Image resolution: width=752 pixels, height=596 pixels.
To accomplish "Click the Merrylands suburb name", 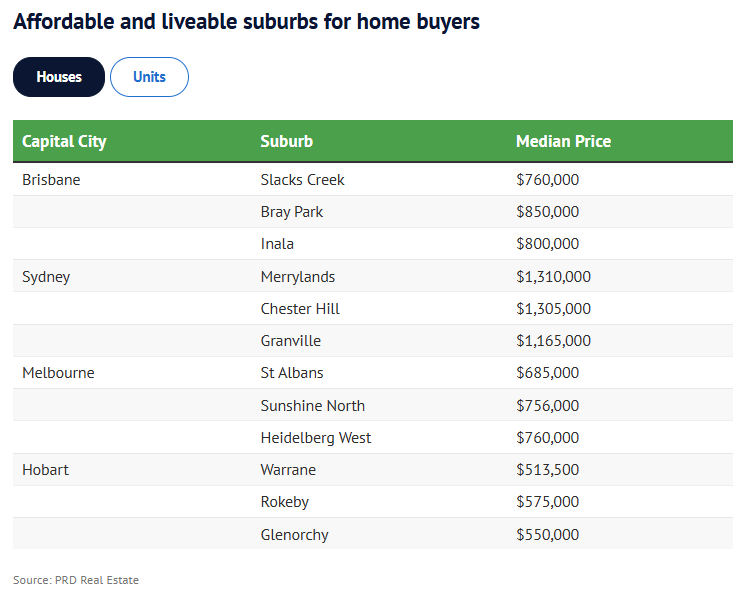I will point(298,277).
